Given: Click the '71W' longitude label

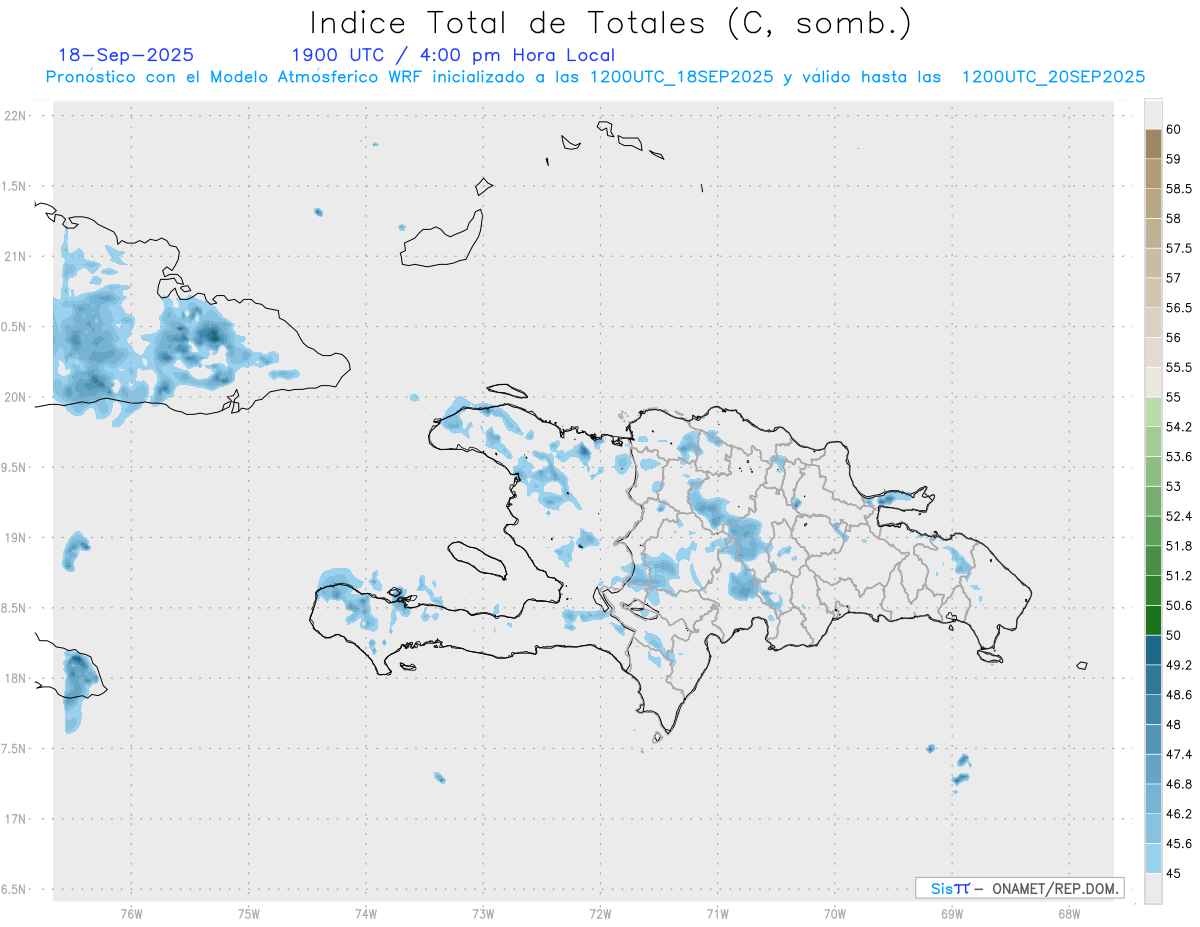Looking at the screenshot, I should point(717,914).
